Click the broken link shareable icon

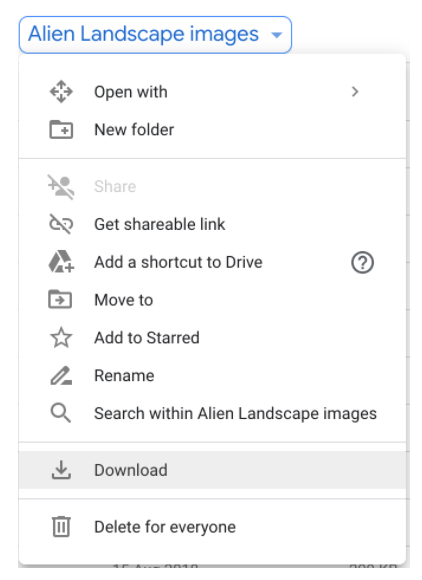pos(61,224)
